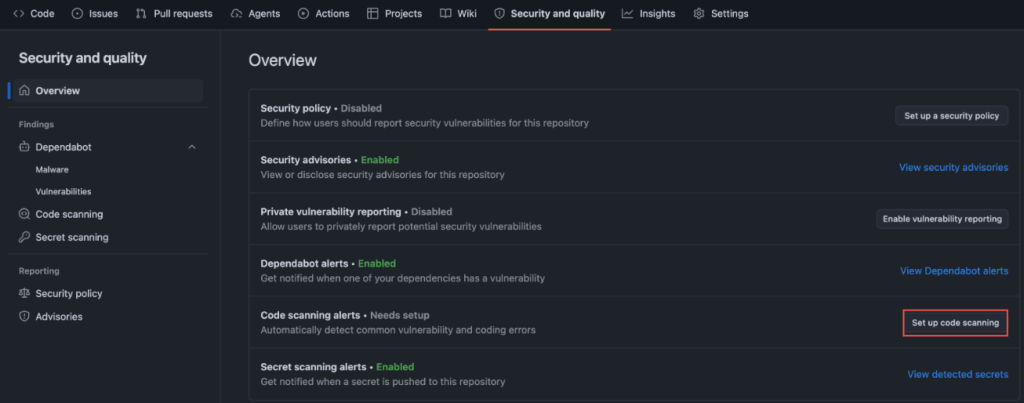1024x403 pixels.
Task: Click the Insights graph icon
Action: point(628,13)
